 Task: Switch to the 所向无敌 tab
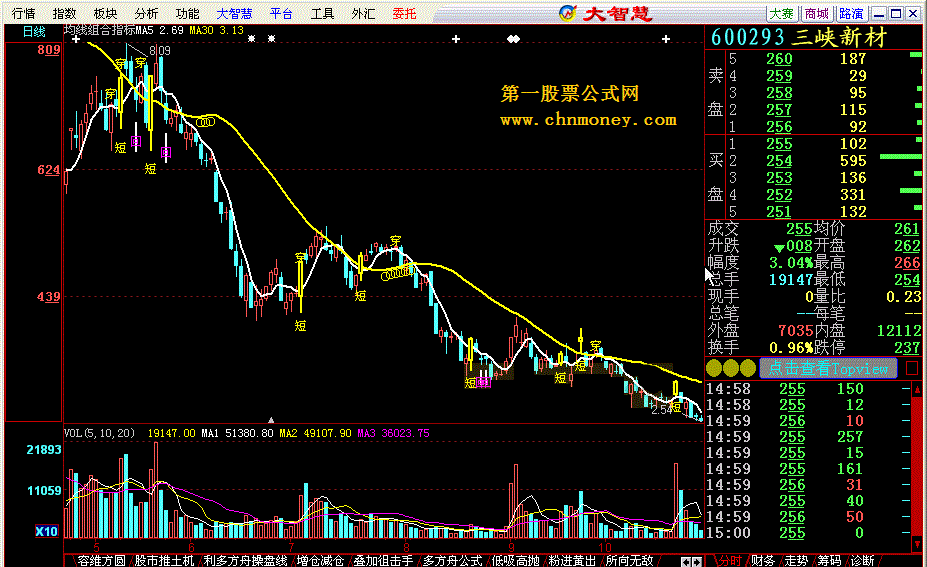[x=629, y=560]
